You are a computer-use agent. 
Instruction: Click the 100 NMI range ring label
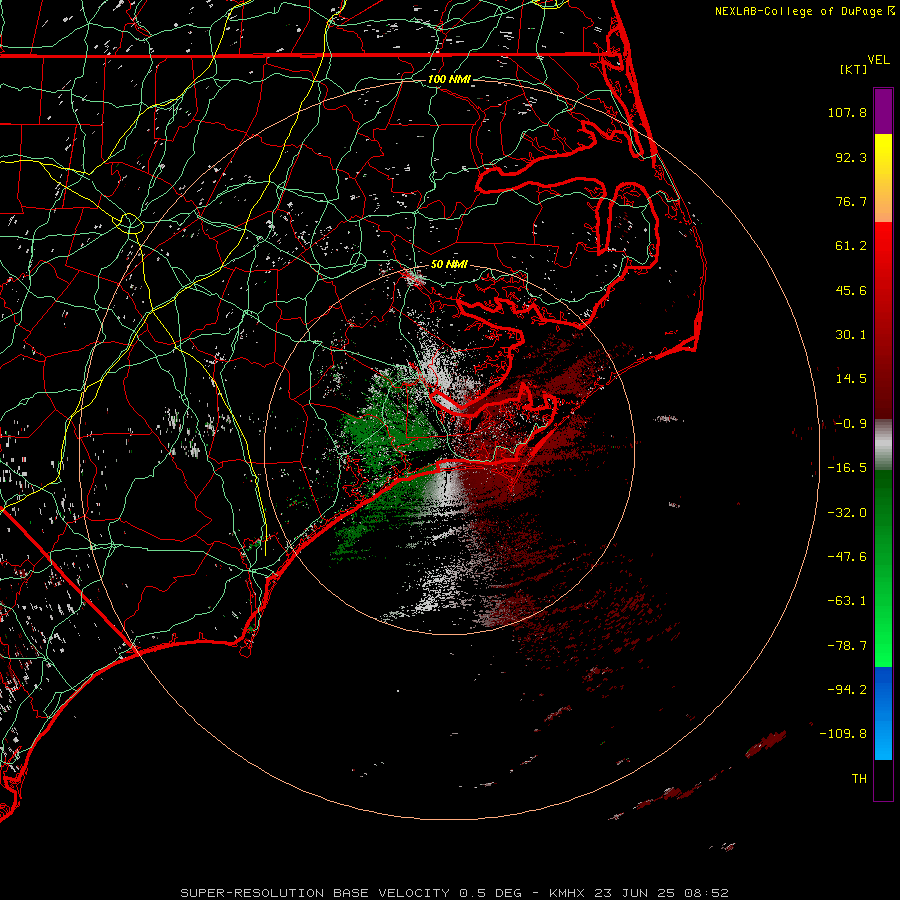pyautogui.click(x=449, y=79)
